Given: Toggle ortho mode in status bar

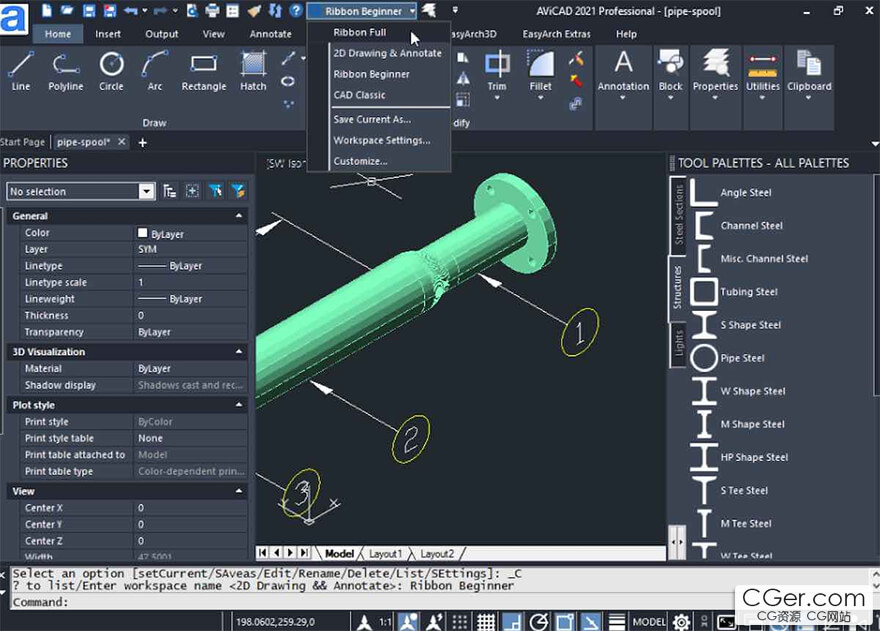Looking at the screenshot, I should point(512,622).
